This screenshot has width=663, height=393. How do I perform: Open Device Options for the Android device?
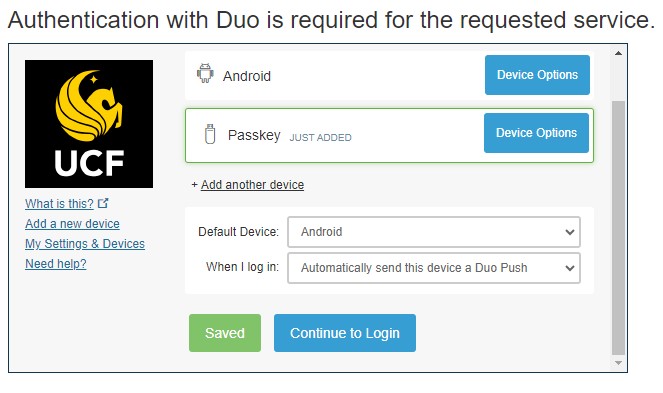tap(537, 75)
